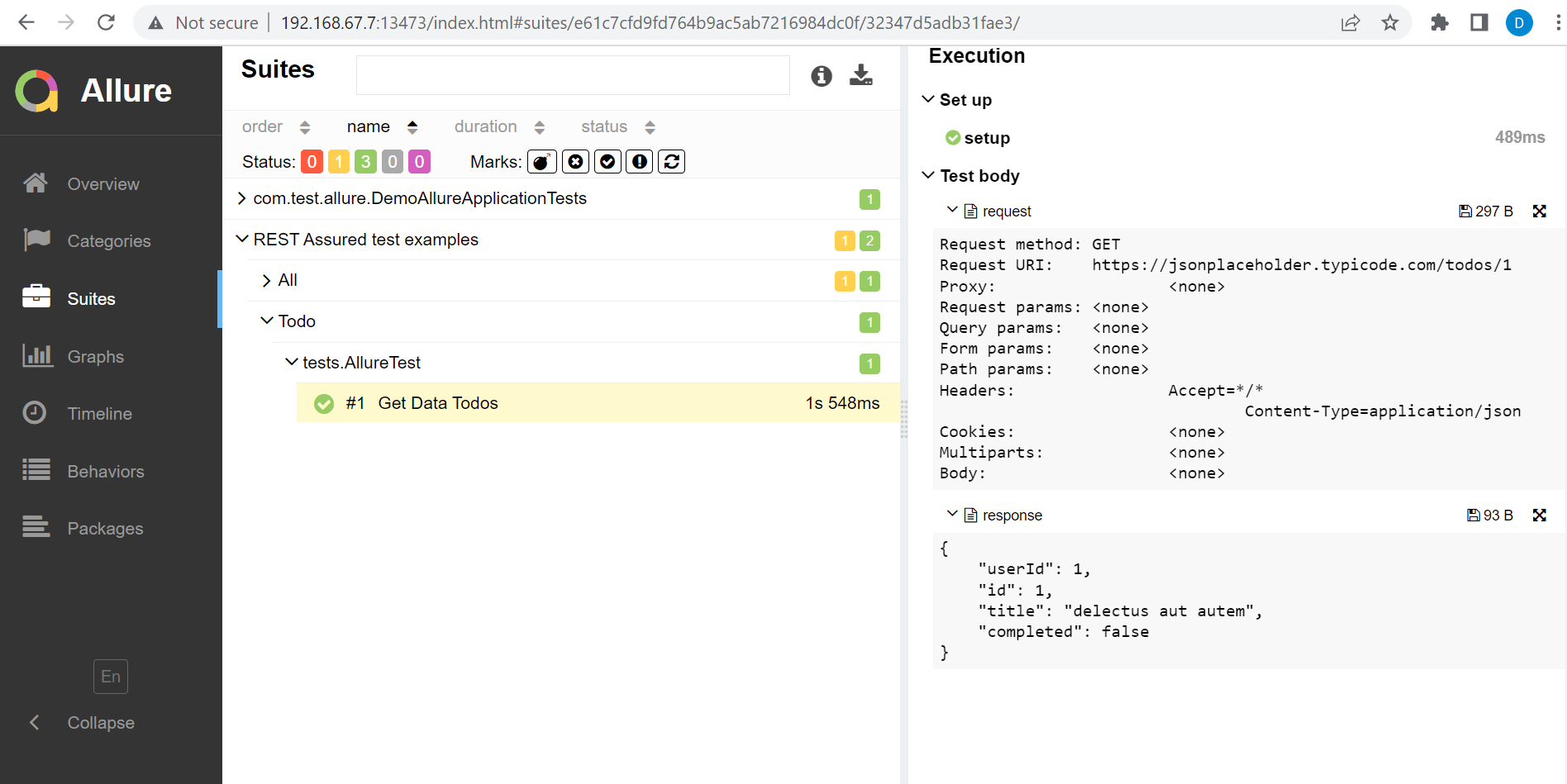Image resolution: width=1567 pixels, height=784 pixels.
Task: Toggle the passed status filter badge showing 3
Action: 365,161
